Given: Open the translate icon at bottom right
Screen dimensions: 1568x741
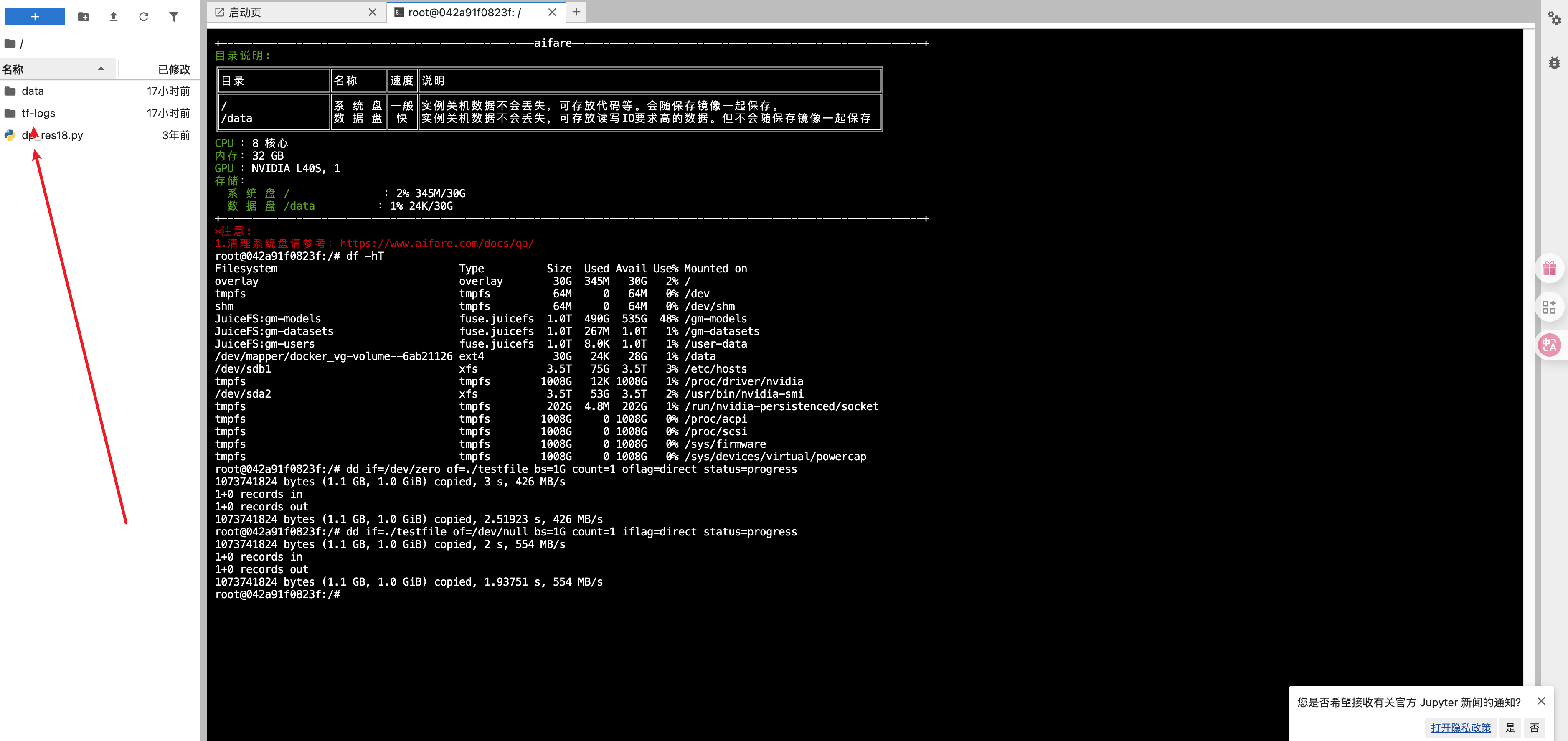Looking at the screenshot, I should (1550, 345).
